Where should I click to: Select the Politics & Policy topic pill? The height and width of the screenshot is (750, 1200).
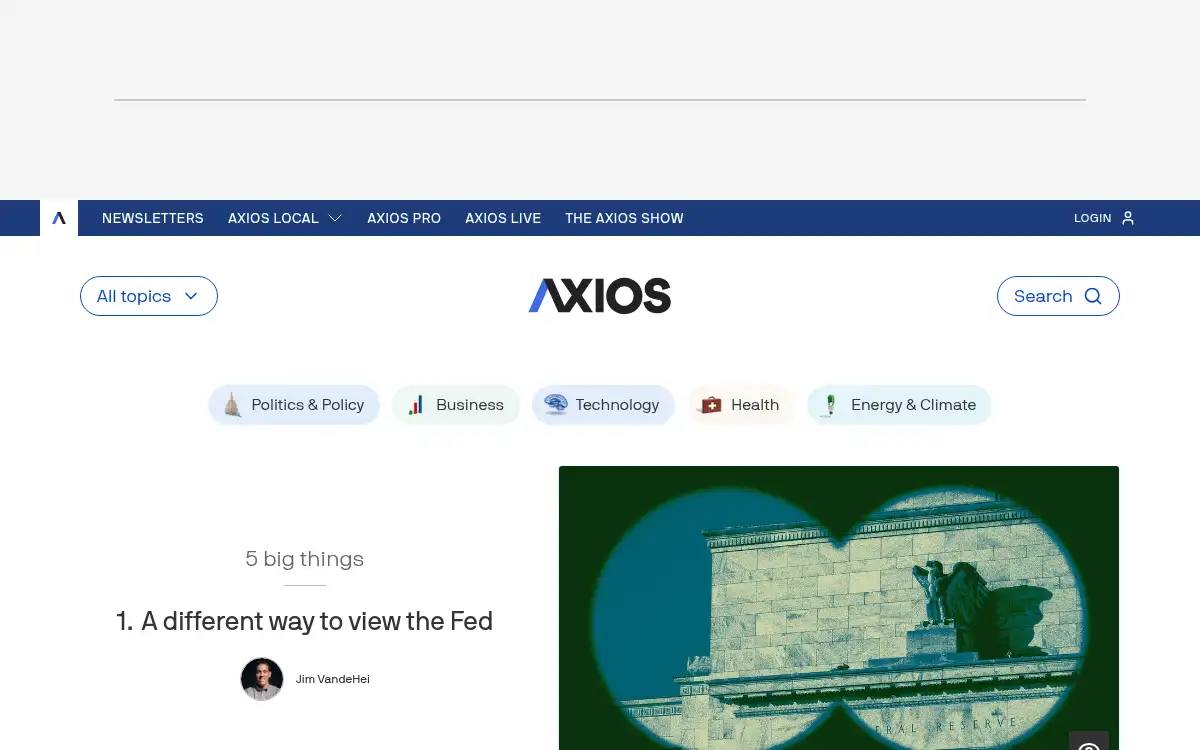click(294, 405)
